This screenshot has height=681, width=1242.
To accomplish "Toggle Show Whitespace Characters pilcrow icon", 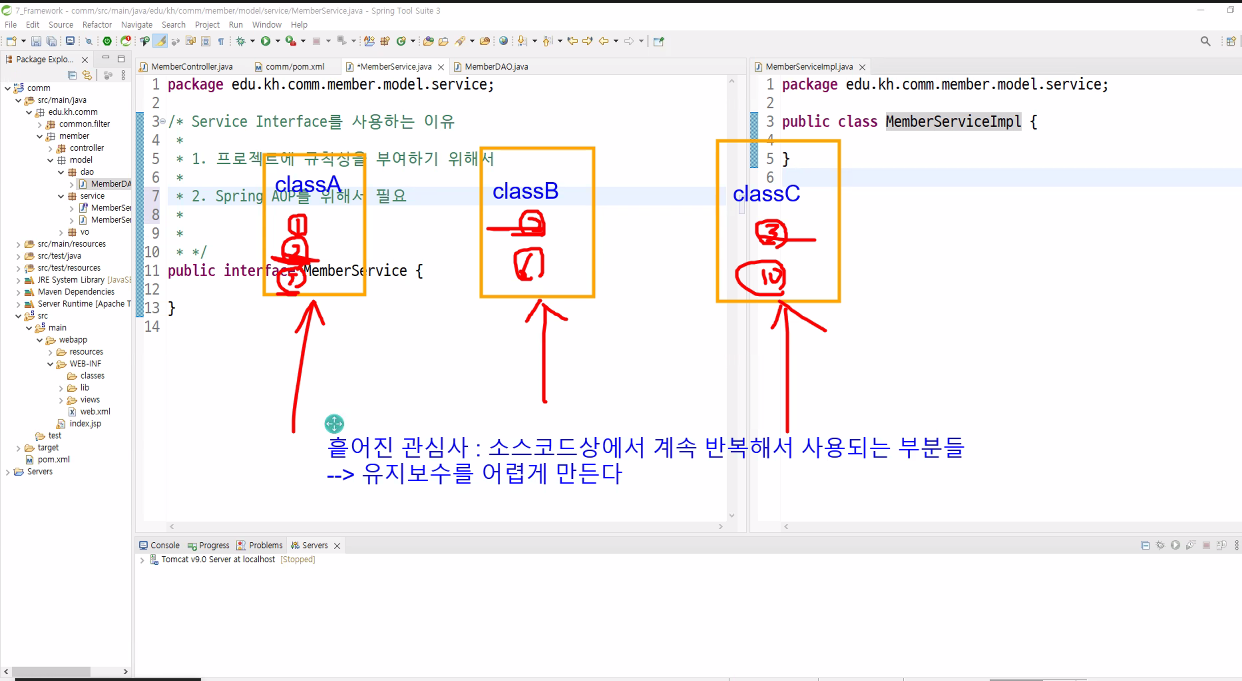I will tap(221, 41).
